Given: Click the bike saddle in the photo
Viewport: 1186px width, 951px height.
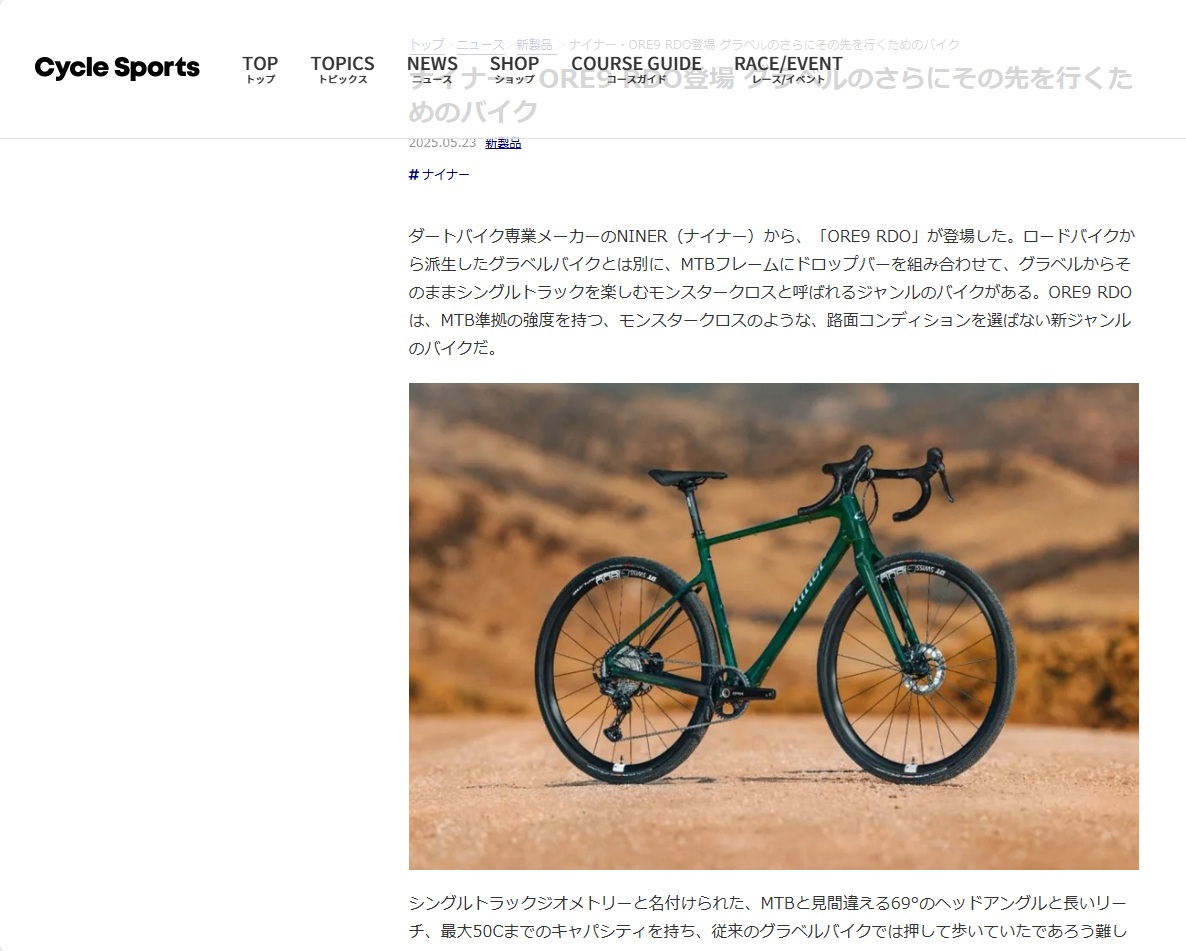Looking at the screenshot, I should click(688, 476).
